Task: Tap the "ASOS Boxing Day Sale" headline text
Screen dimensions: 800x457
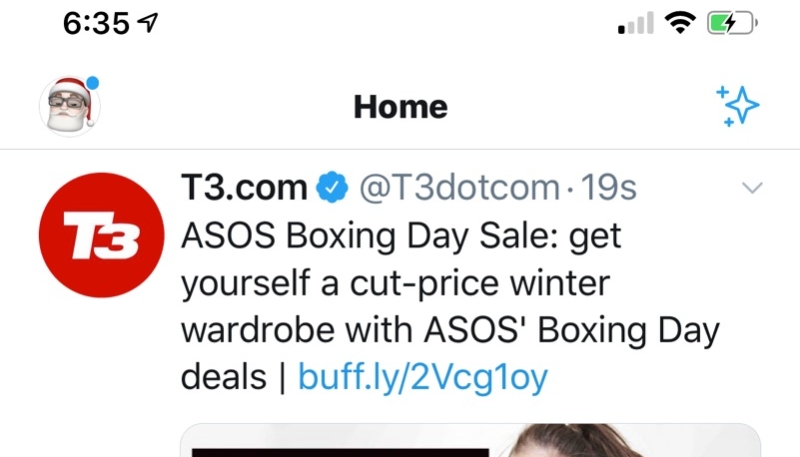Action: (x=401, y=236)
